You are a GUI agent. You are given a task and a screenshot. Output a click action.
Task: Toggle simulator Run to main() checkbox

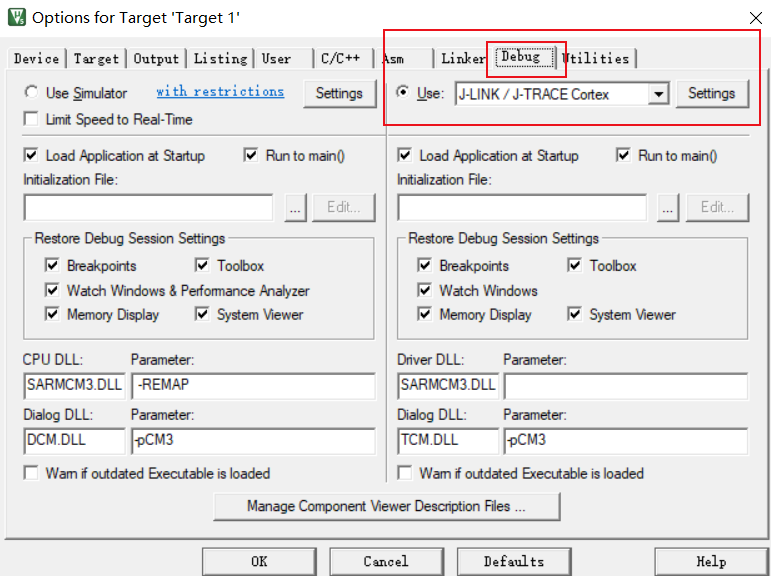tap(251, 155)
